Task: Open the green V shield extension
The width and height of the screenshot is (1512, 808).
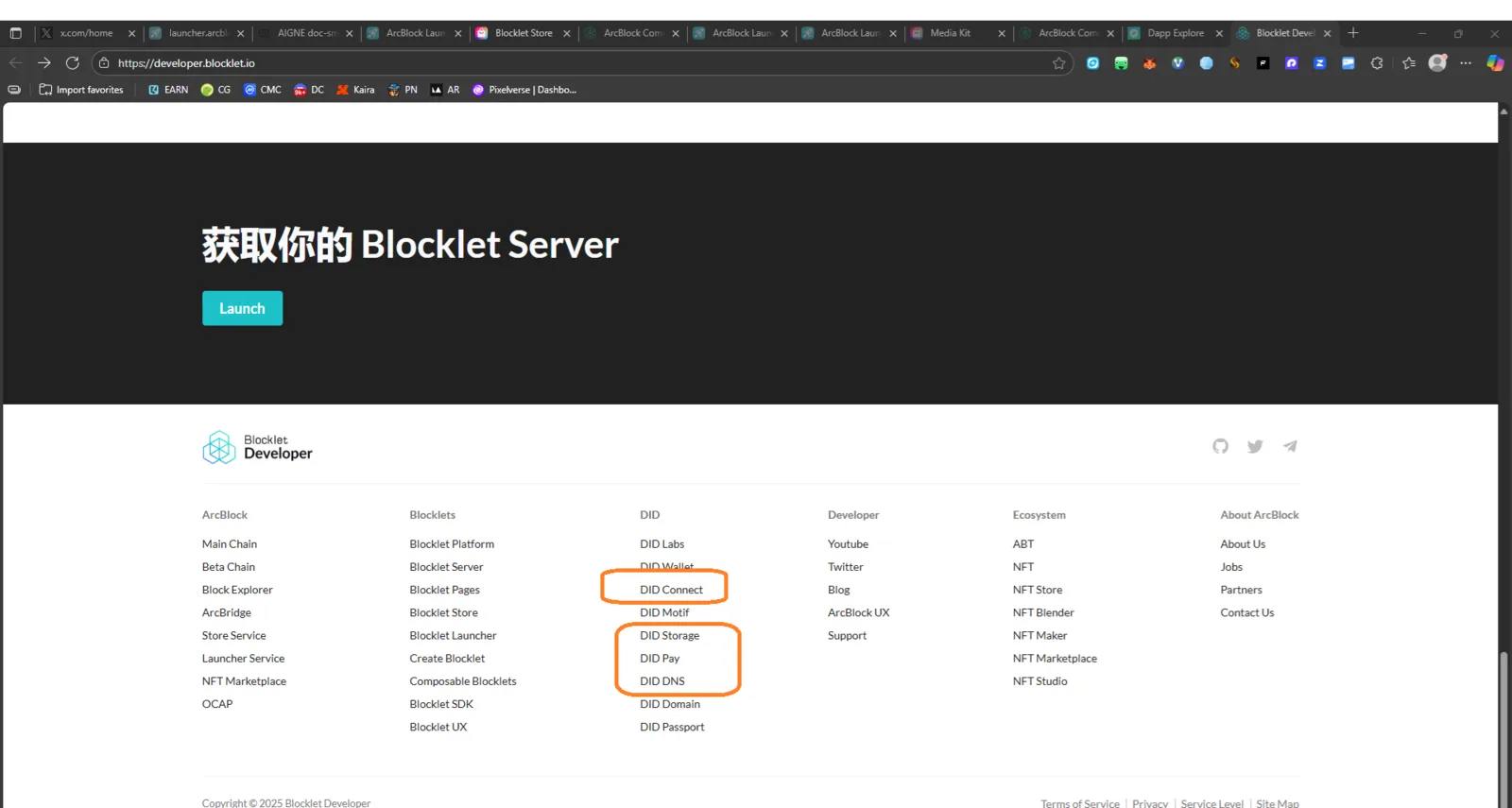Action: 1178,63
